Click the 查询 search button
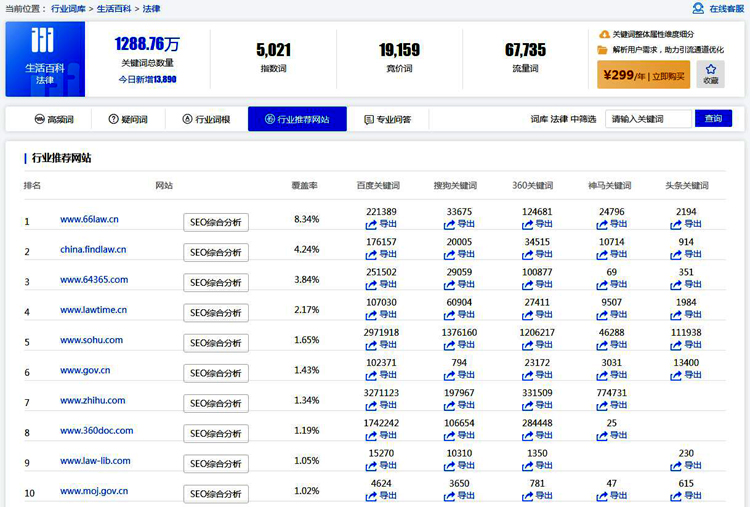 click(x=713, y=119)
